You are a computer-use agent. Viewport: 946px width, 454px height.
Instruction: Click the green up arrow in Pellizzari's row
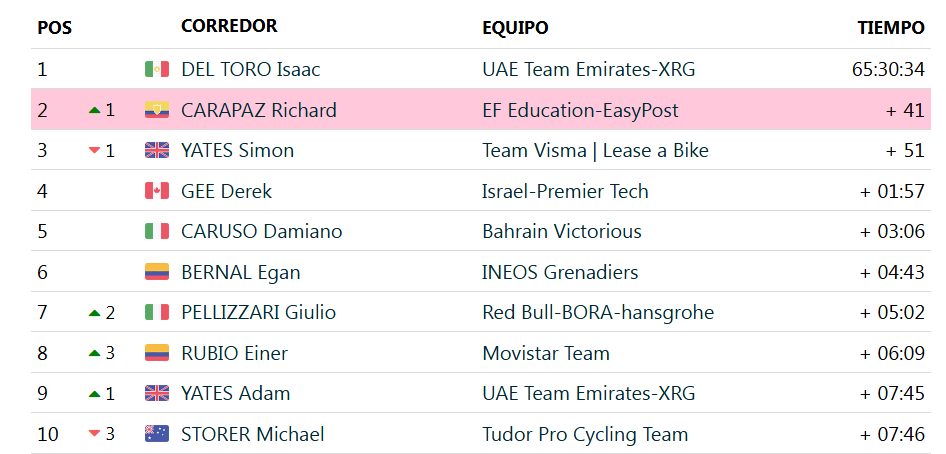94,312
